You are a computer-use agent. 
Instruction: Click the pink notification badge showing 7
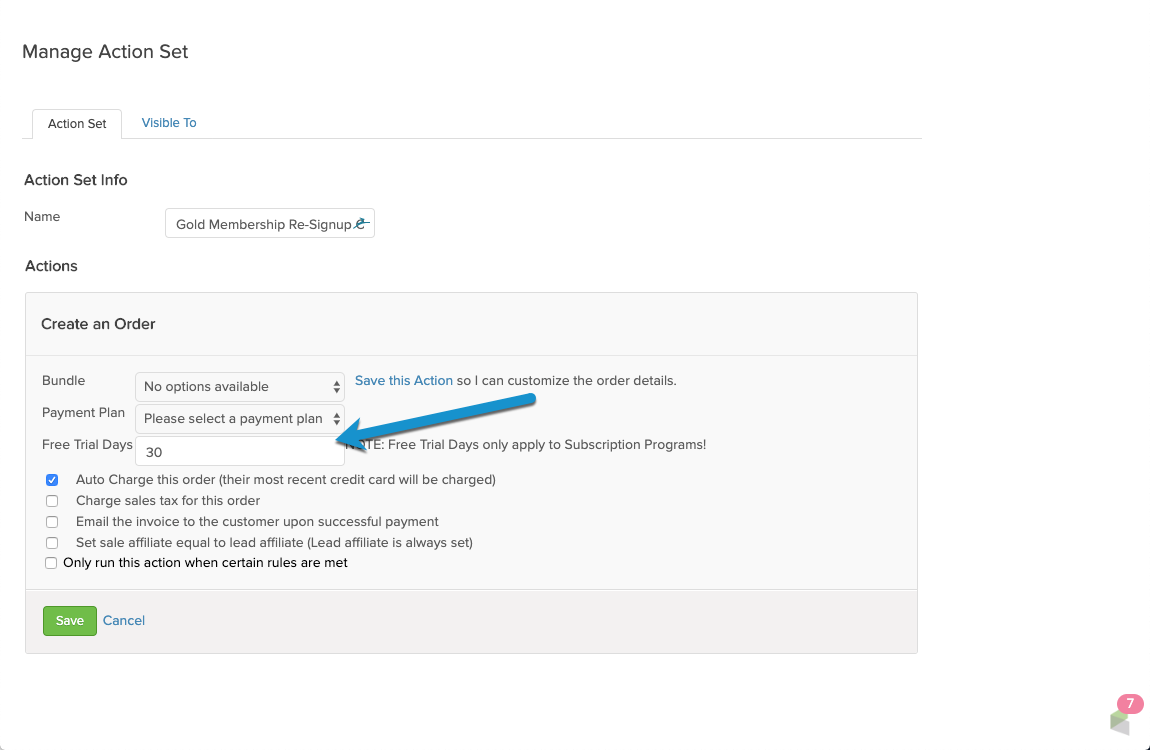point(1130,704)
